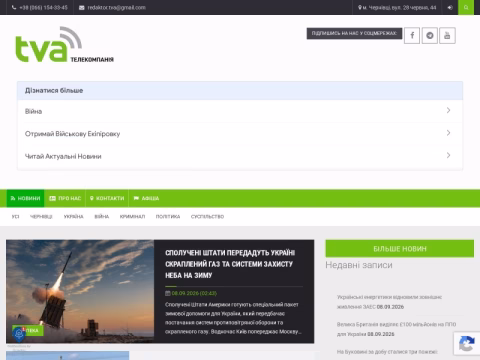The height and width of the screenshot is (360, 480).
Task: Click the redaktor.tva email address
Action: click(117, 7)
